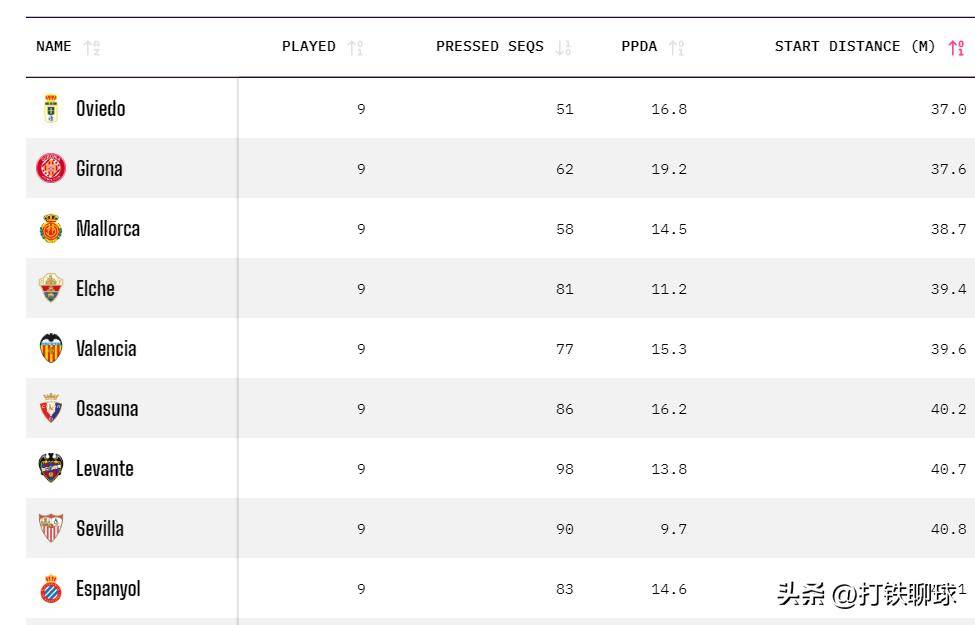Image resolution: width=975 pixels, height=625 pixels.
Task: Click the Oviedo club crest icon
Action: coord(51,108)
